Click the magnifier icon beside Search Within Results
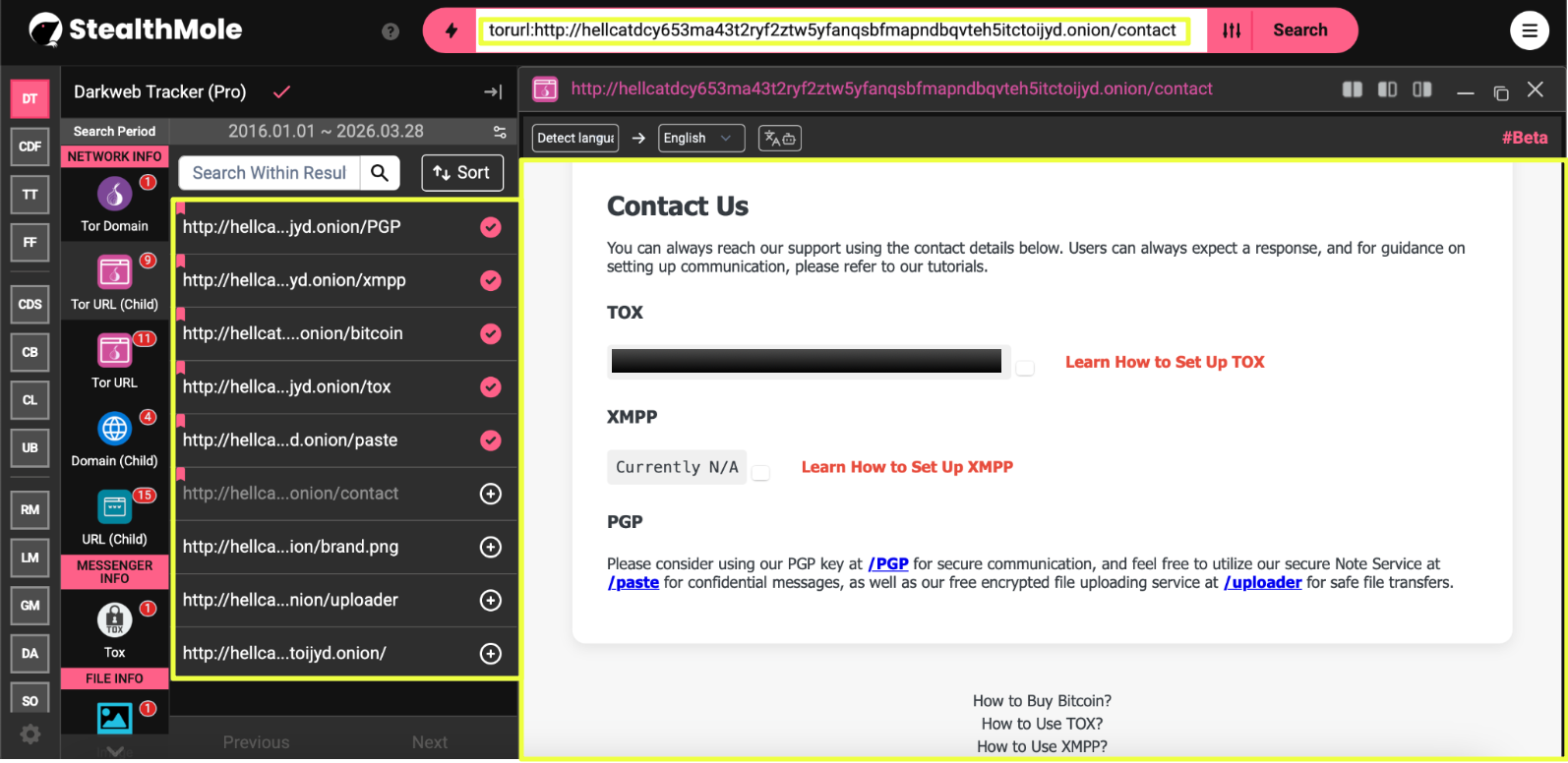Image resolution: width=1568 pixels, height=763 pixels. (380, 173)
